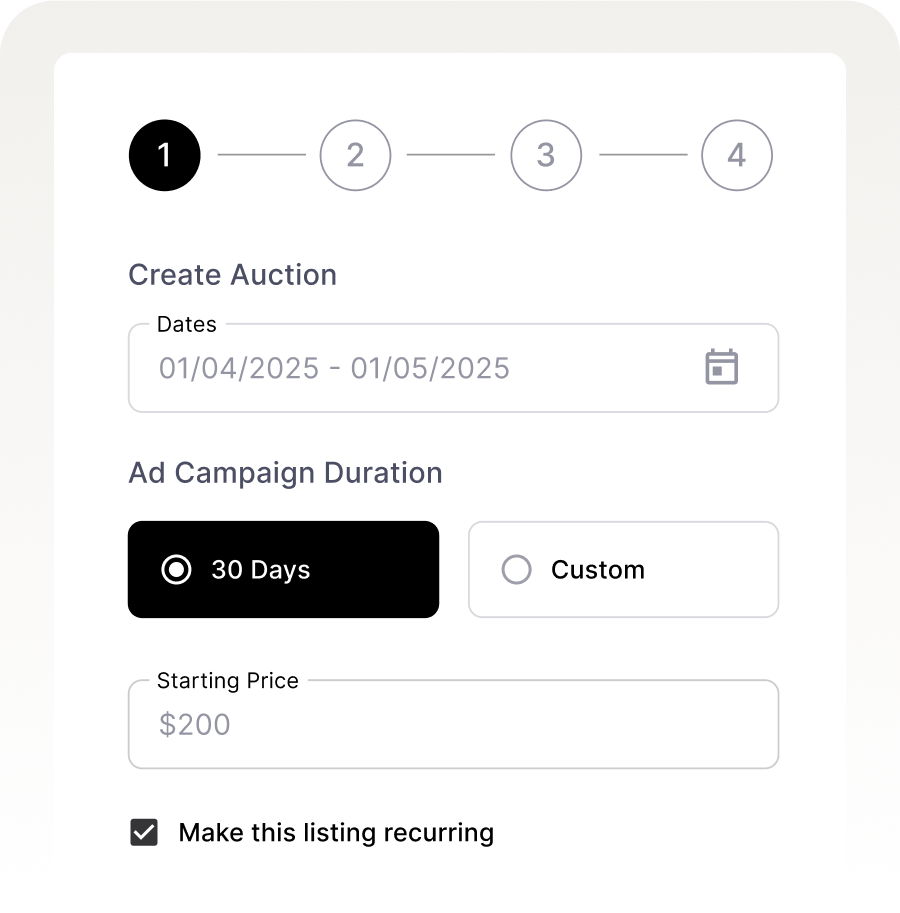Uncheck the recurring listing checkbox
The height and width of the screenshot is (913, 900).
145,832
